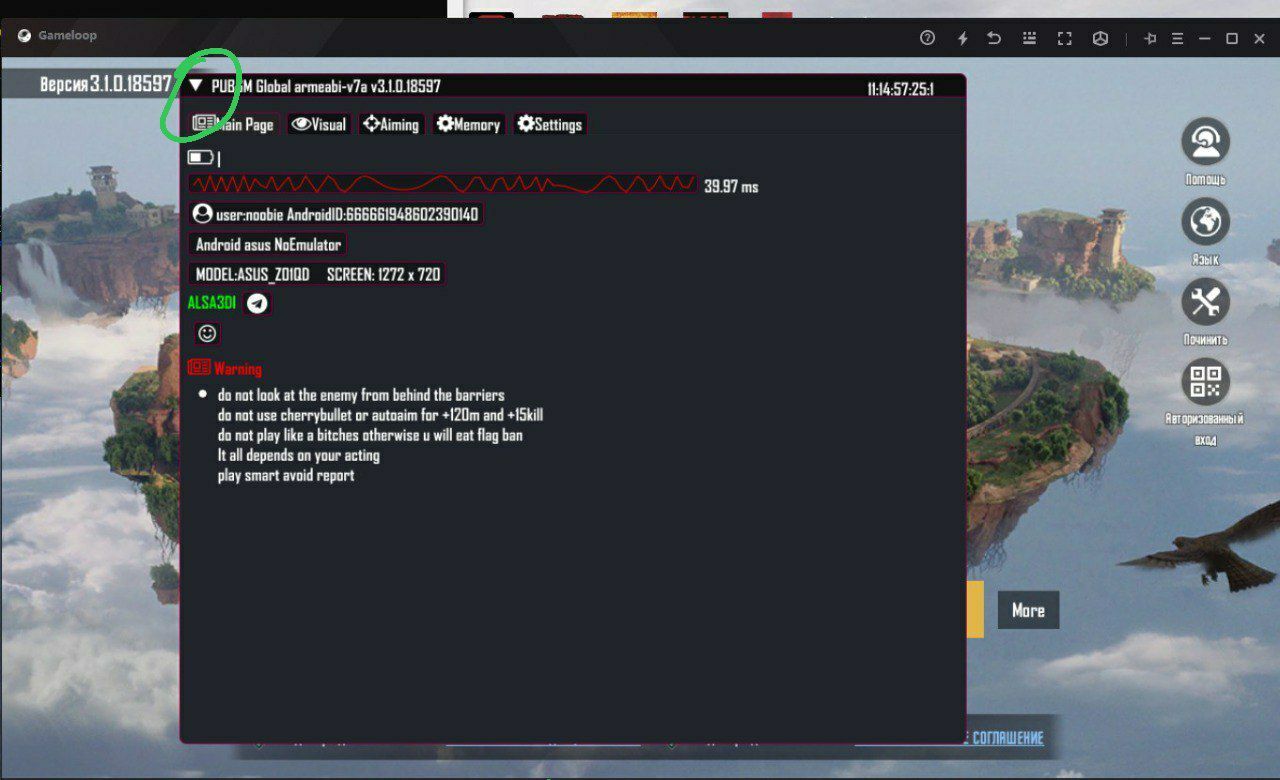The height and width of the screenshot is (780, 1280).
Task: Click the 39.97 ms latency value
Action: click(731, 186)
